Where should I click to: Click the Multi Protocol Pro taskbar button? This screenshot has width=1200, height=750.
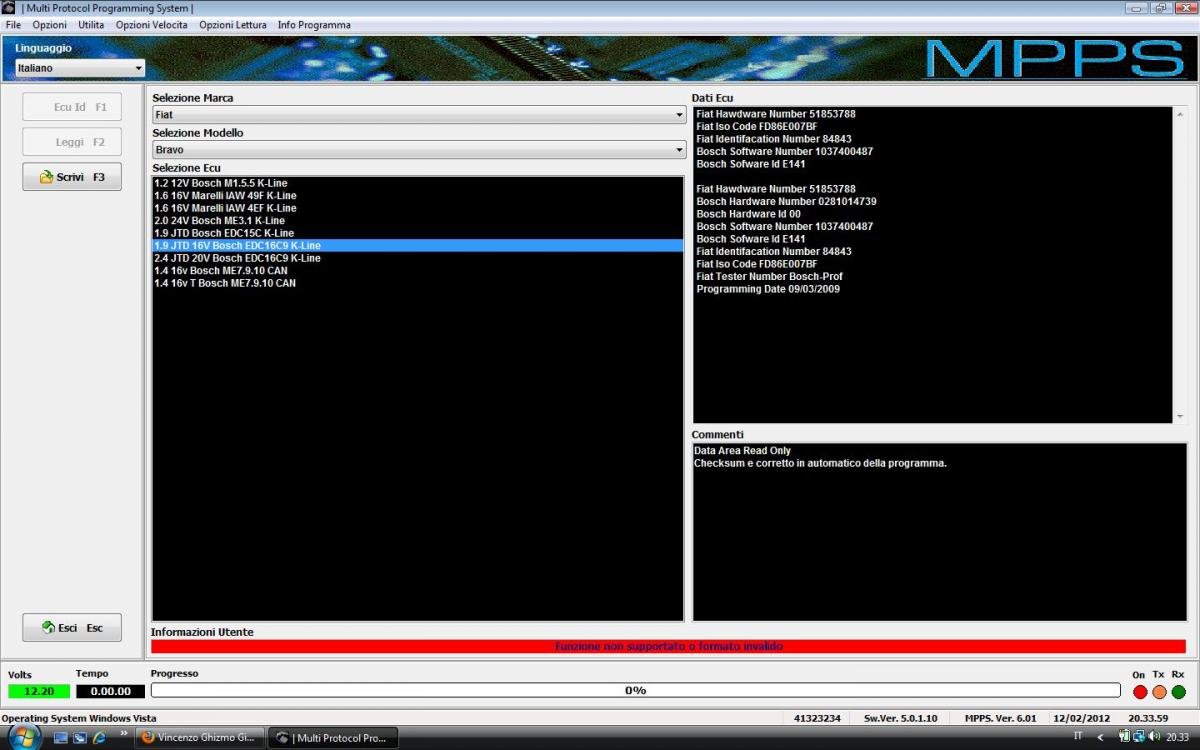pyautogui.click(x=334, y=737)
